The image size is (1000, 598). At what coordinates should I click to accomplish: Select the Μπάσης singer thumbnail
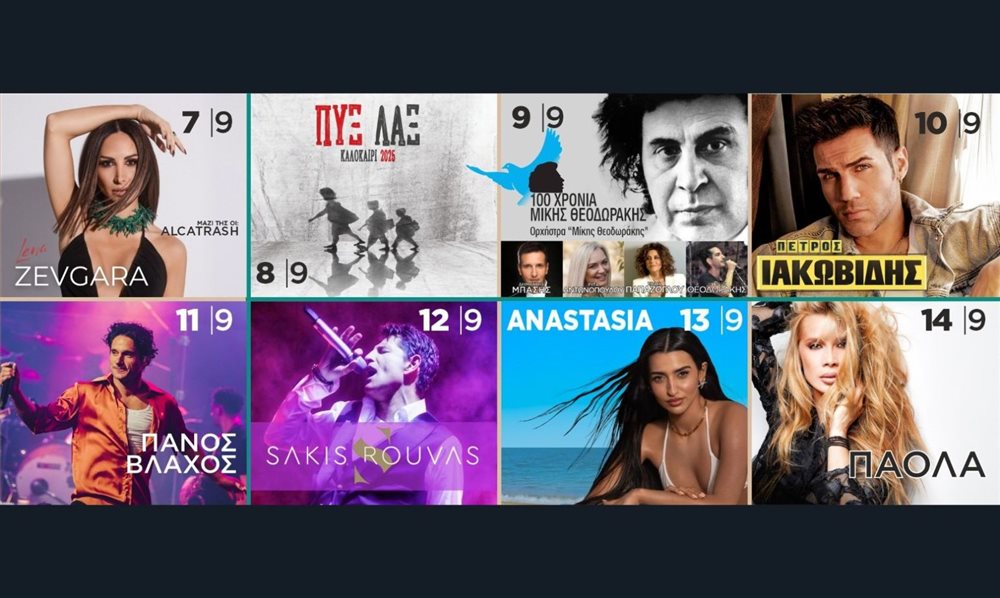point(532,268)
